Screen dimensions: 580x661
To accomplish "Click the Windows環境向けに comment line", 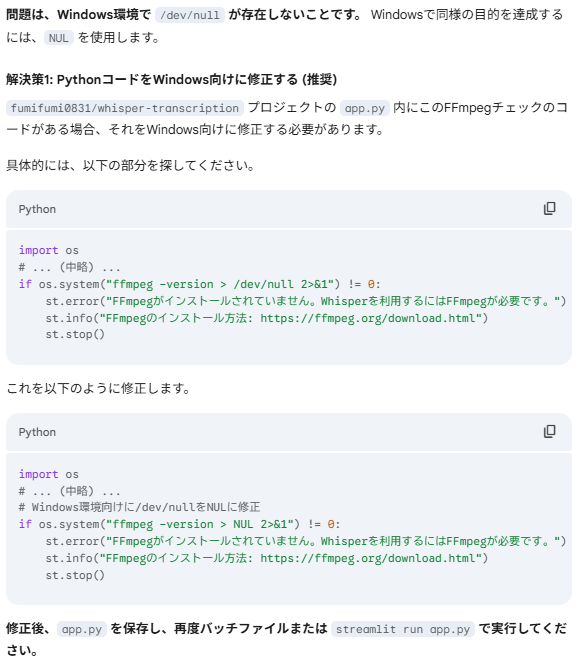I will pos(140,507).
